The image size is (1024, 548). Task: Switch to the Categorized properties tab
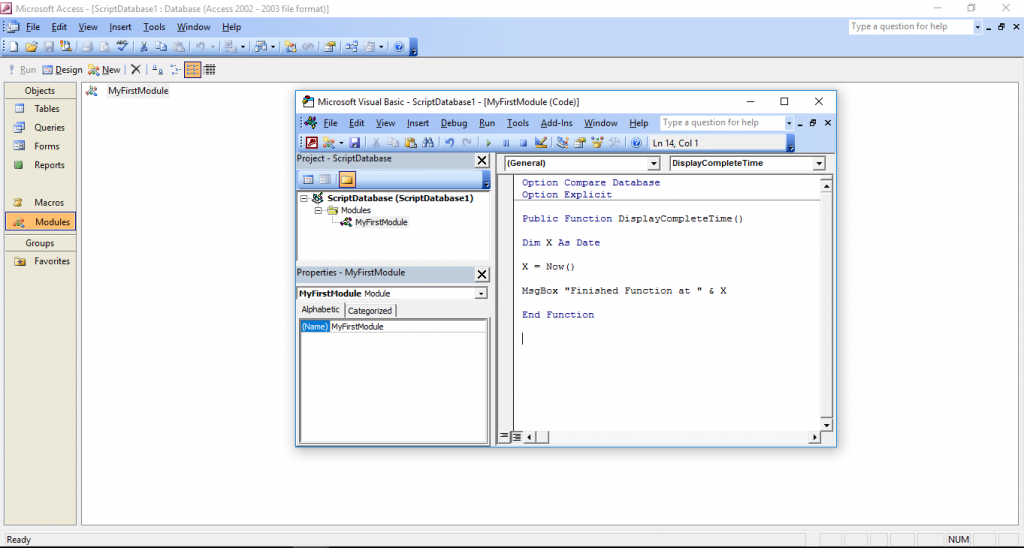click(x=370, y=311)
